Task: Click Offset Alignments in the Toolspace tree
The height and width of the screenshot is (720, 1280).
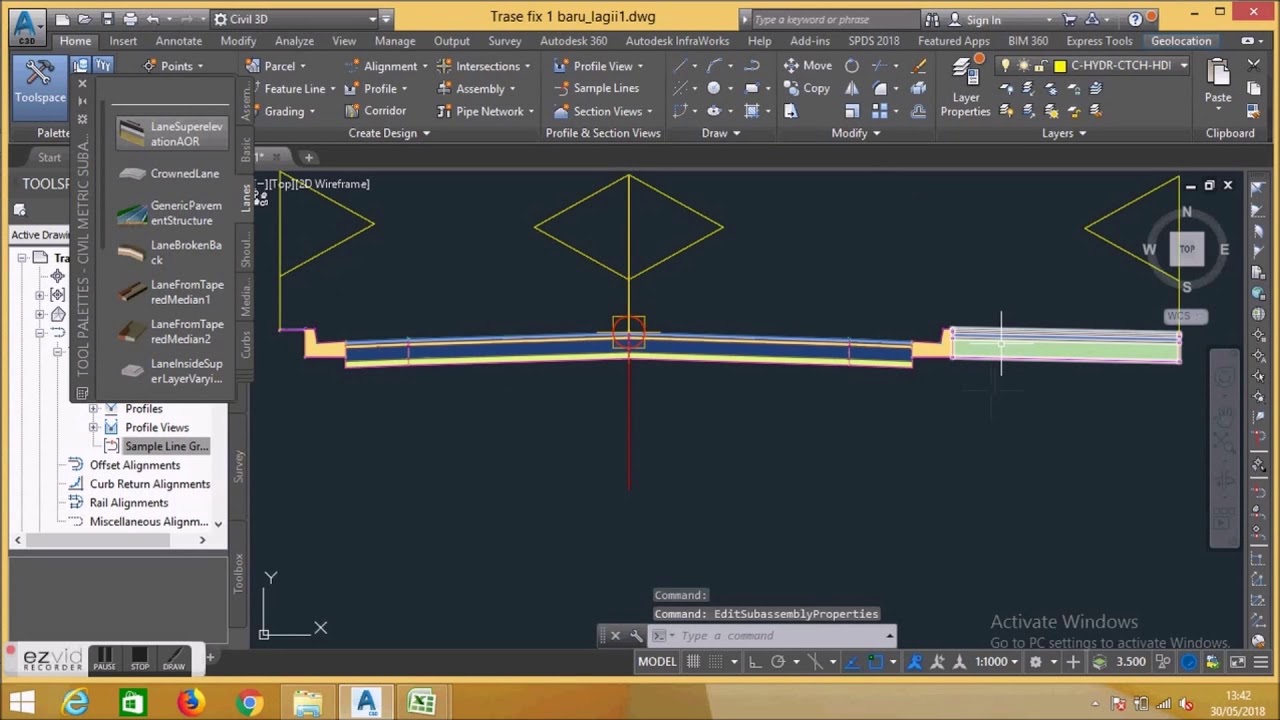Action: [135, 466]
